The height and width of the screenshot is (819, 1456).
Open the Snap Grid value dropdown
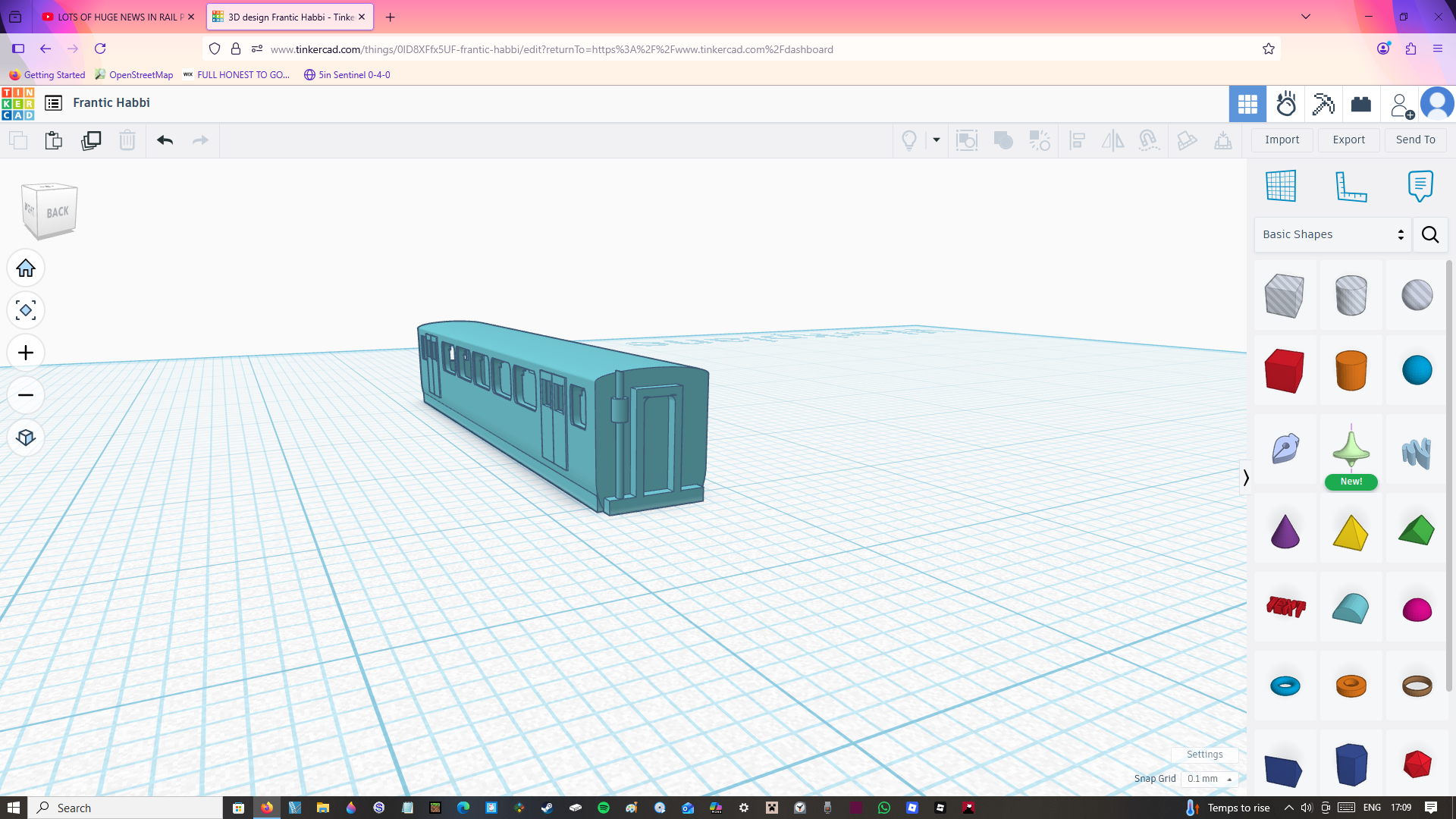point(1210,779)
